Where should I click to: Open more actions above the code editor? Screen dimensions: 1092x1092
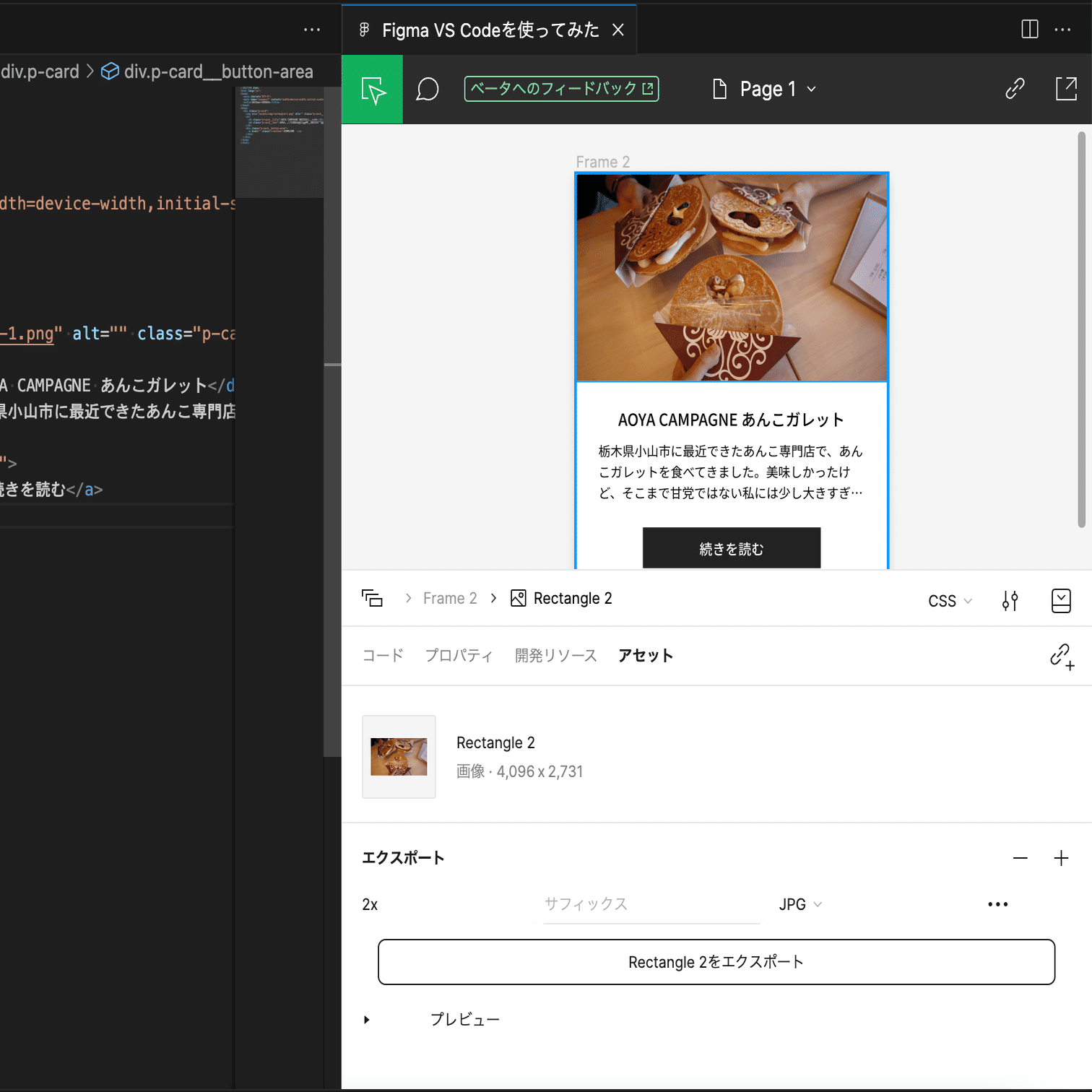[x=312, y=30]
